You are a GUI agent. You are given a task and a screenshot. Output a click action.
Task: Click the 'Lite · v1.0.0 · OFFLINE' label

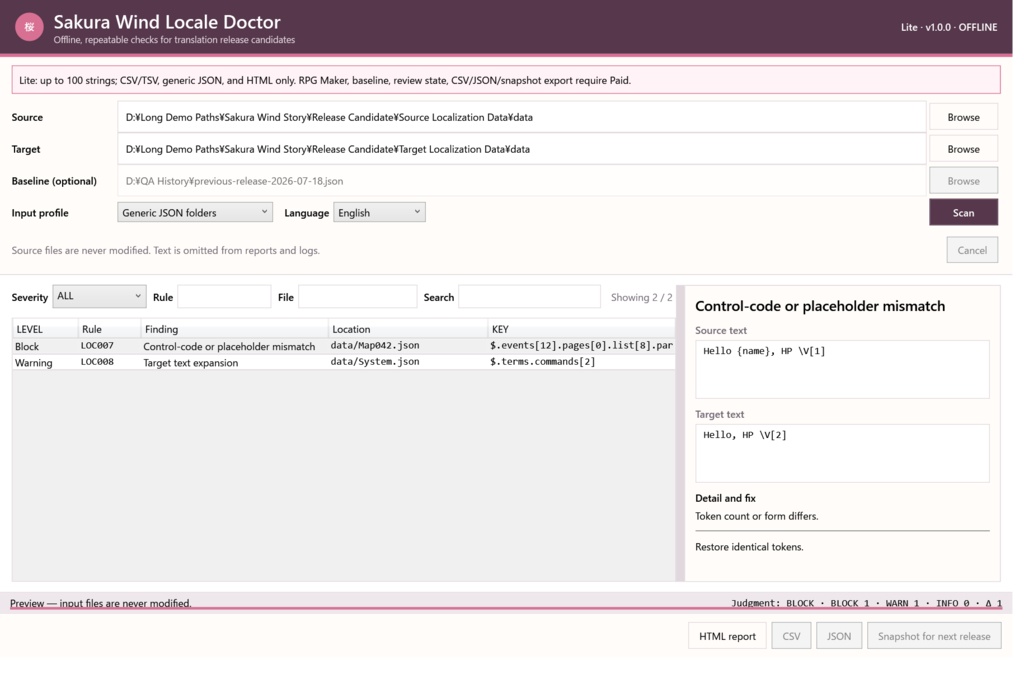(949, 27)
